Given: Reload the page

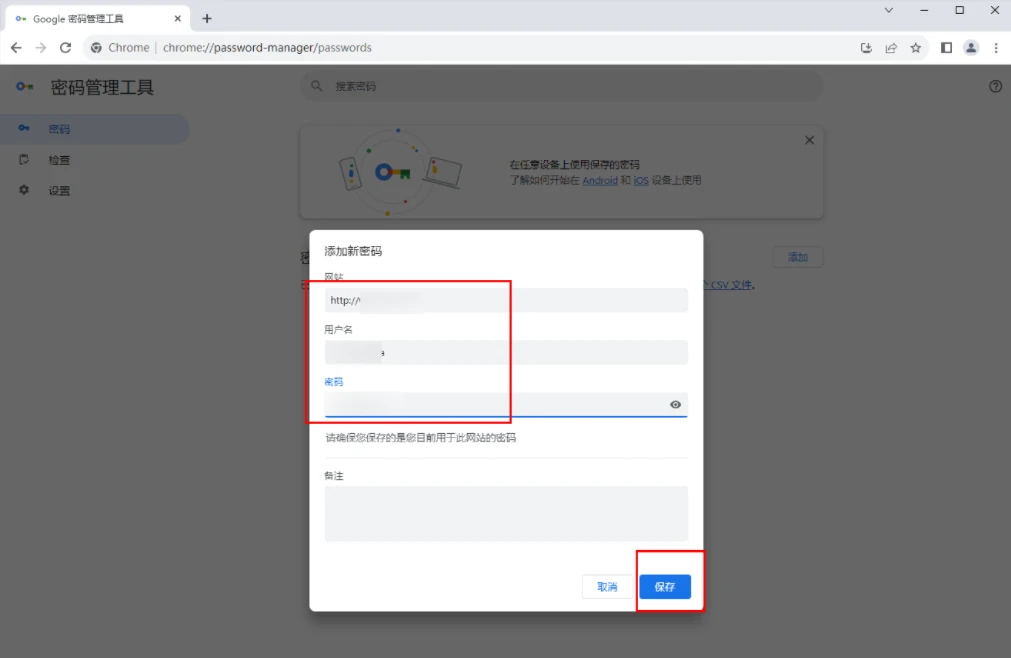Looking at the screenshot, I should tap(65, 48).
